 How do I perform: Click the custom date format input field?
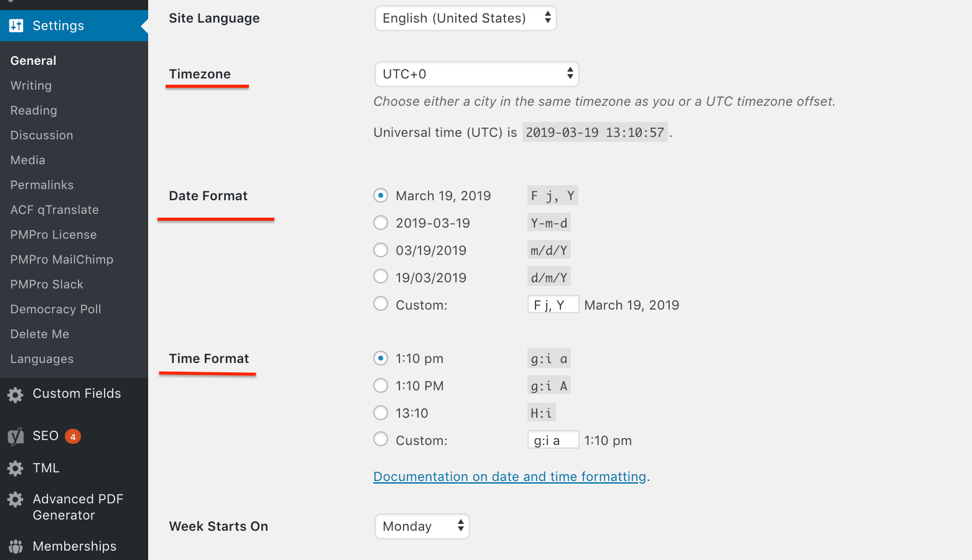[553, 304]
